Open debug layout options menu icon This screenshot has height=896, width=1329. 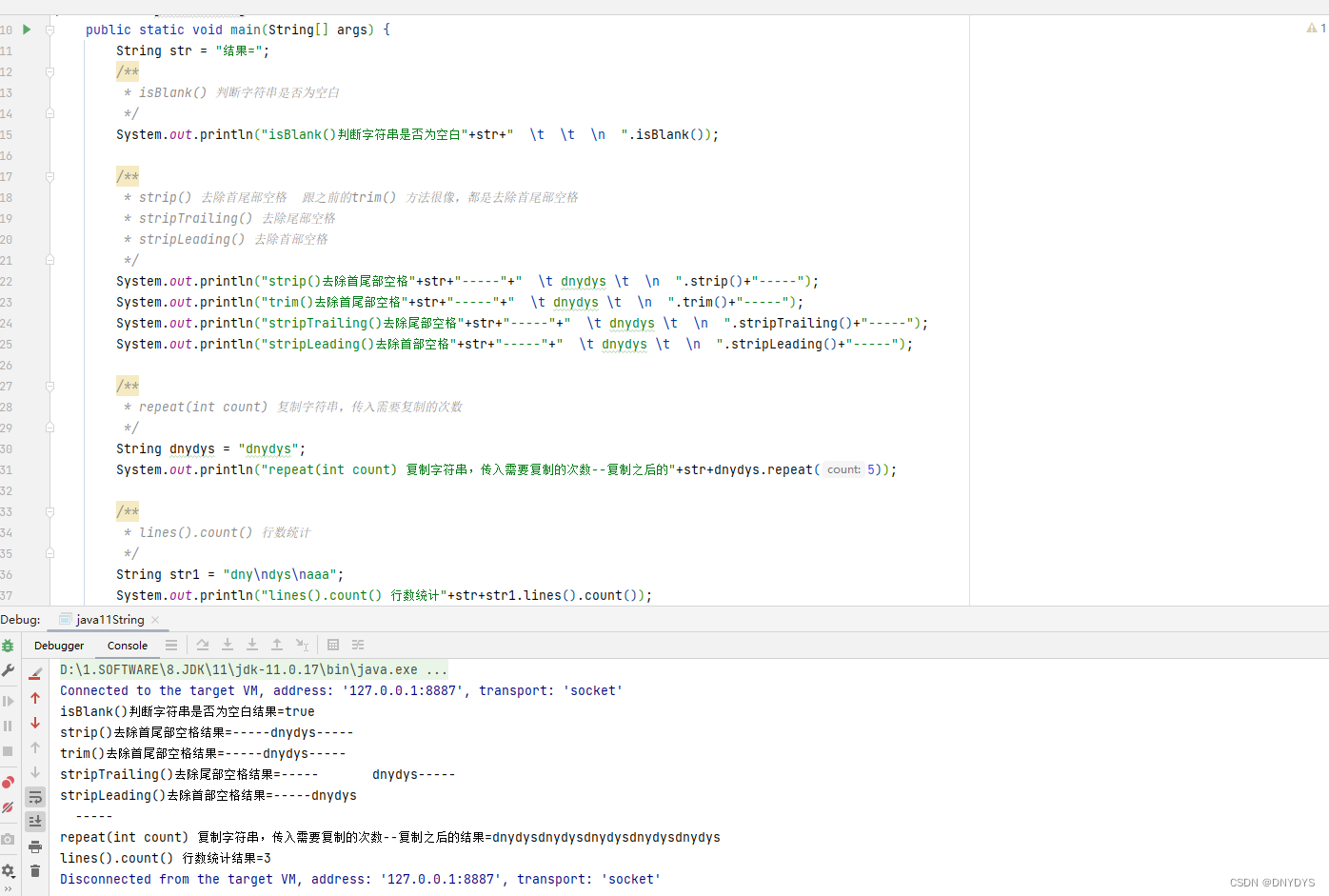[x=171, y=646]
